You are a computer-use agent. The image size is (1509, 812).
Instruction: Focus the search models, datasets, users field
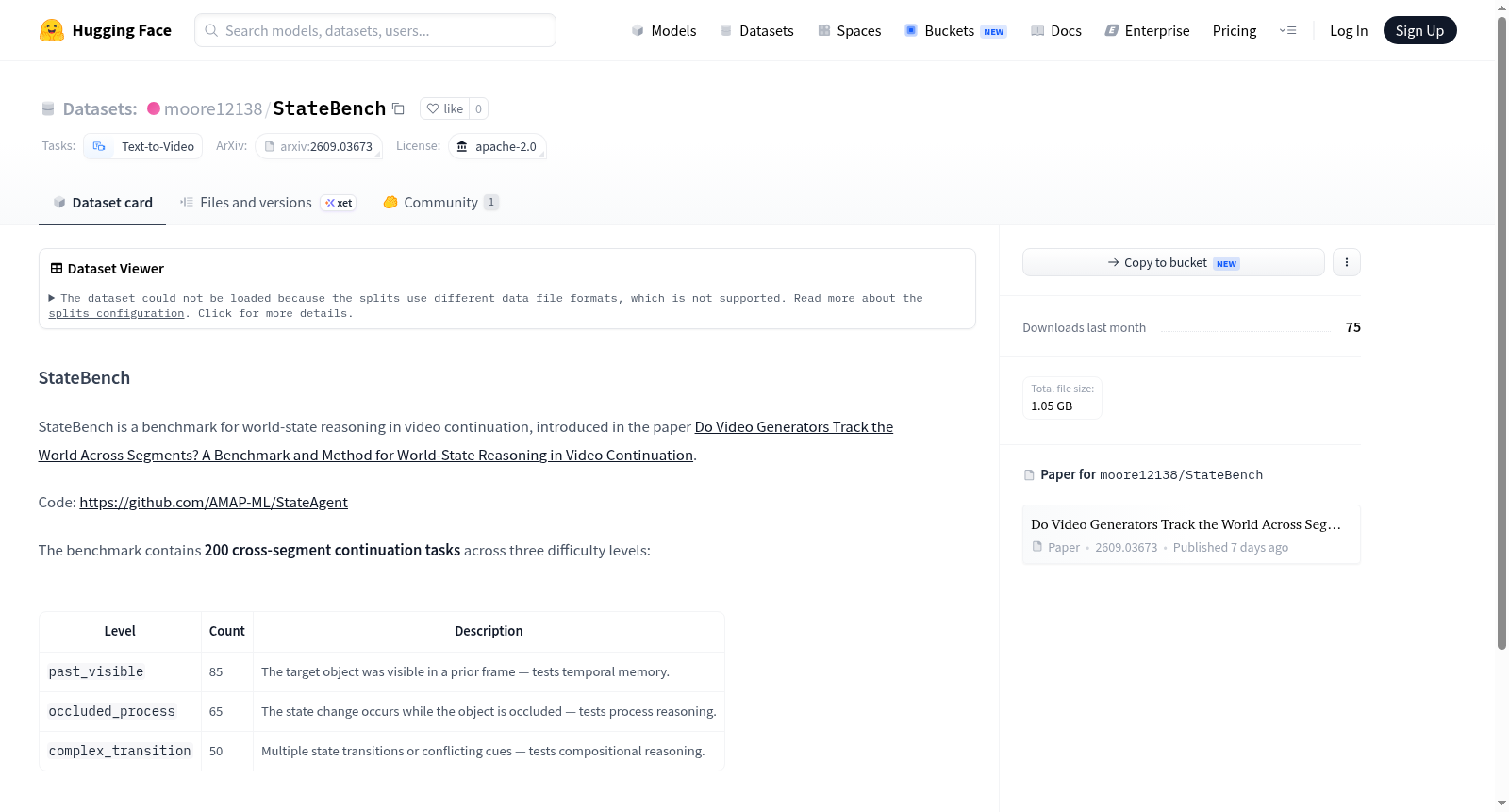(x=375, y=30)
